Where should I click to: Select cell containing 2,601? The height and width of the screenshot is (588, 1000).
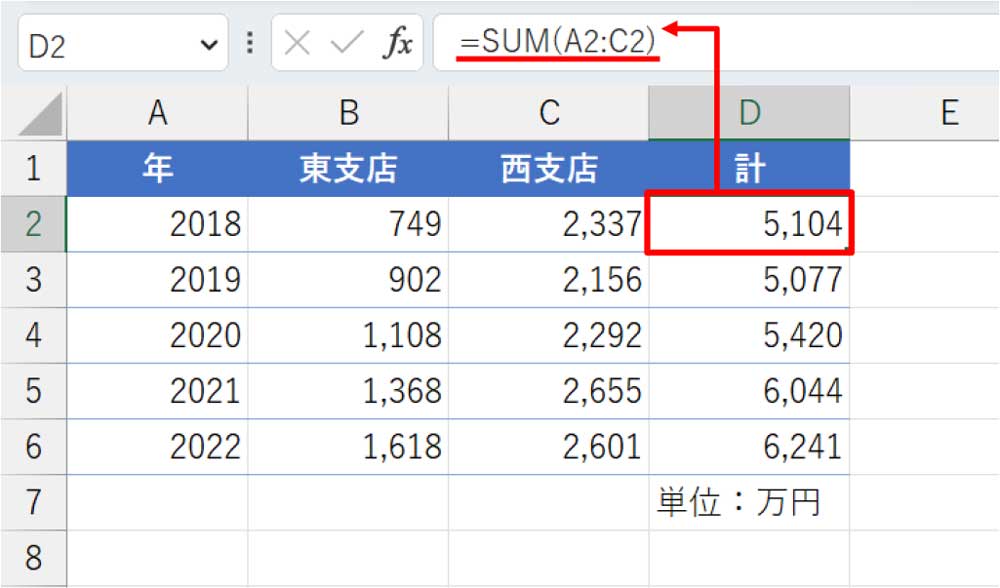549,446
